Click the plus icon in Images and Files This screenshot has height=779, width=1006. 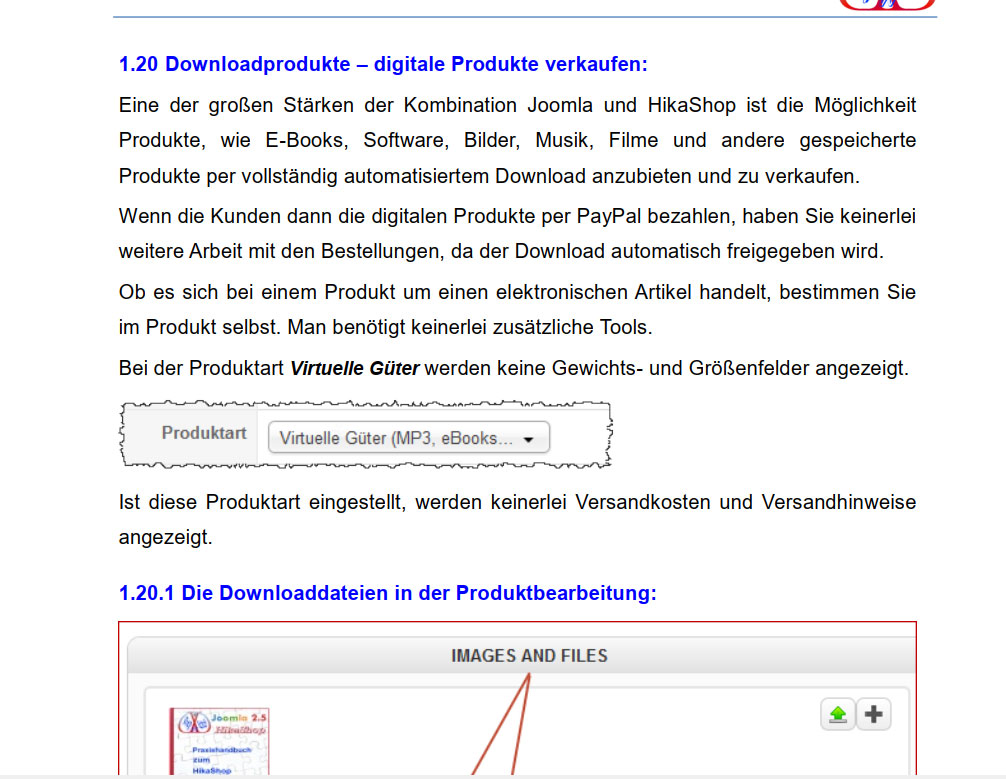[x=873, y=714]
